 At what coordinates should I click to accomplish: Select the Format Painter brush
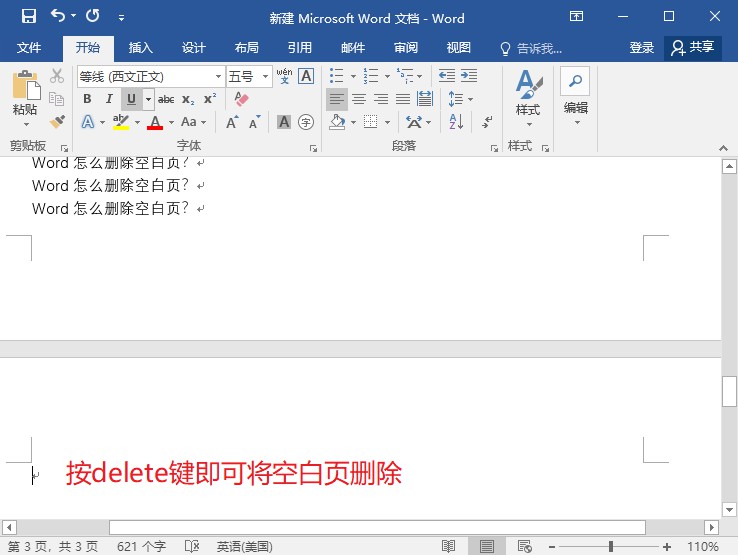(x=57, y=121)
